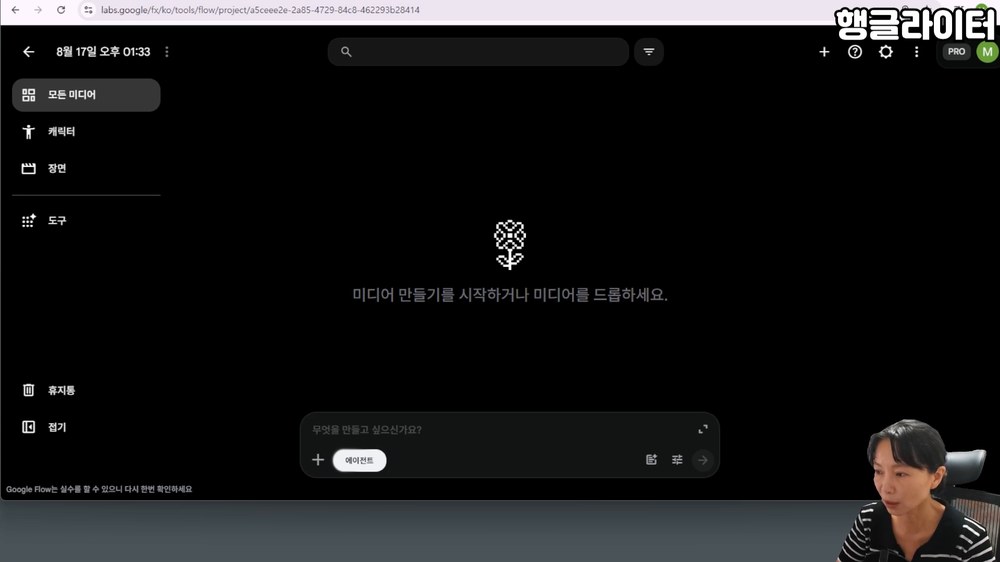Click the browser forward arrow
1000x562 pixels.
(38, 10)
